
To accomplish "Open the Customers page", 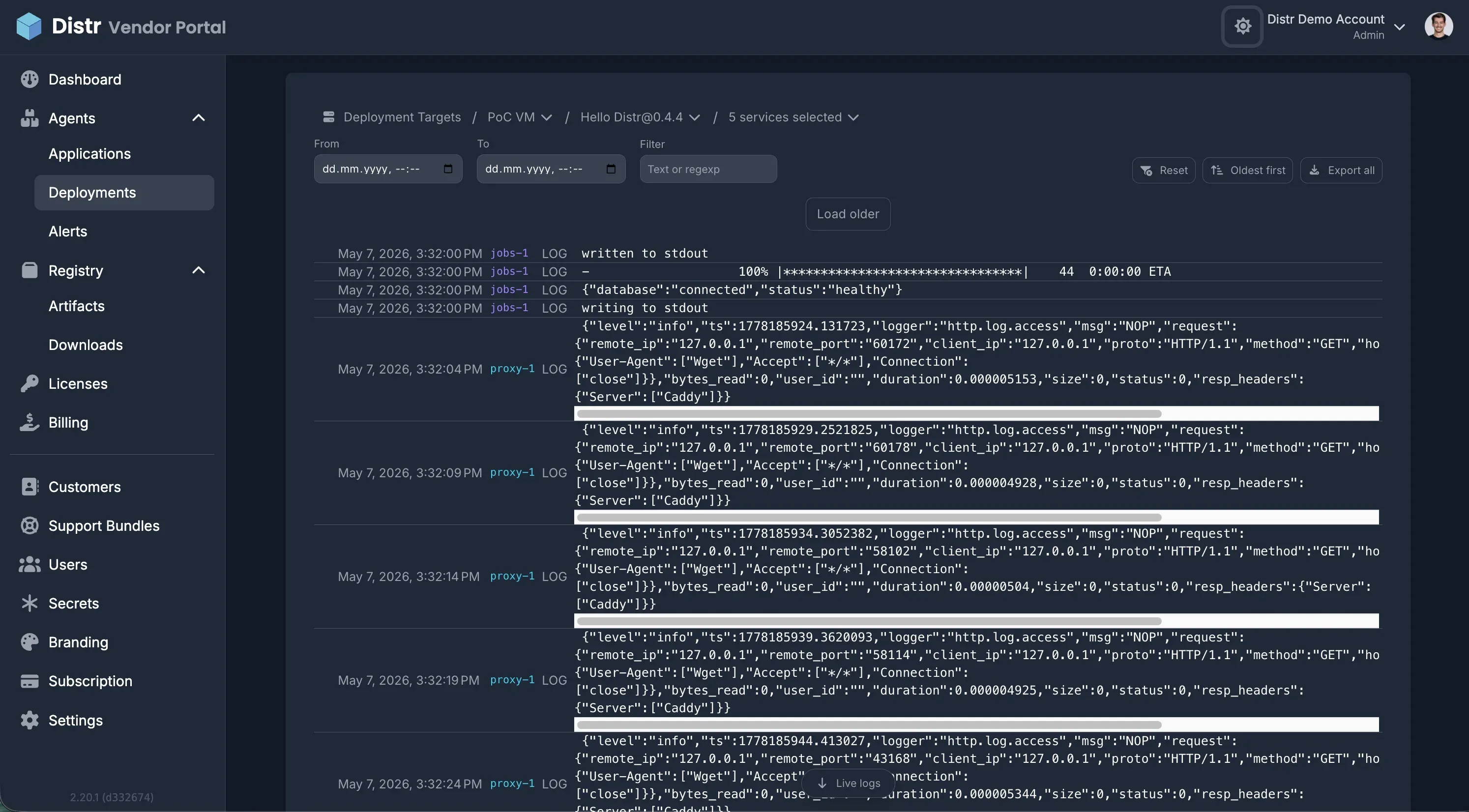I will click(x=85, y=487).
